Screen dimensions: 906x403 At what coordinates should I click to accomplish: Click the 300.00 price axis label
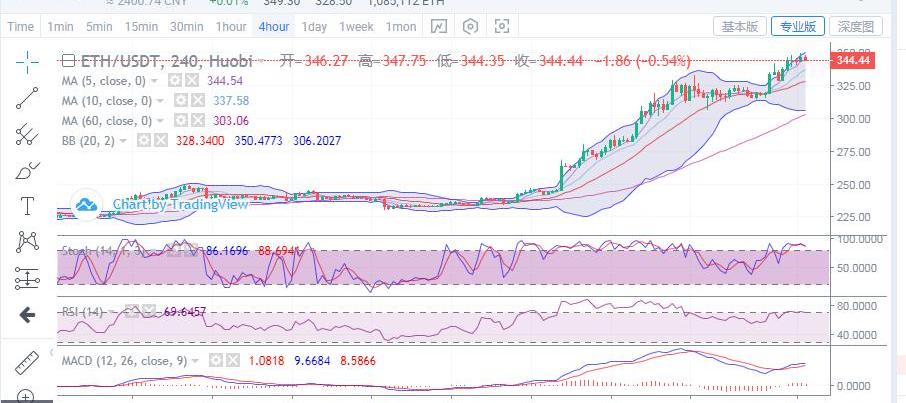(x=855, y=119)
